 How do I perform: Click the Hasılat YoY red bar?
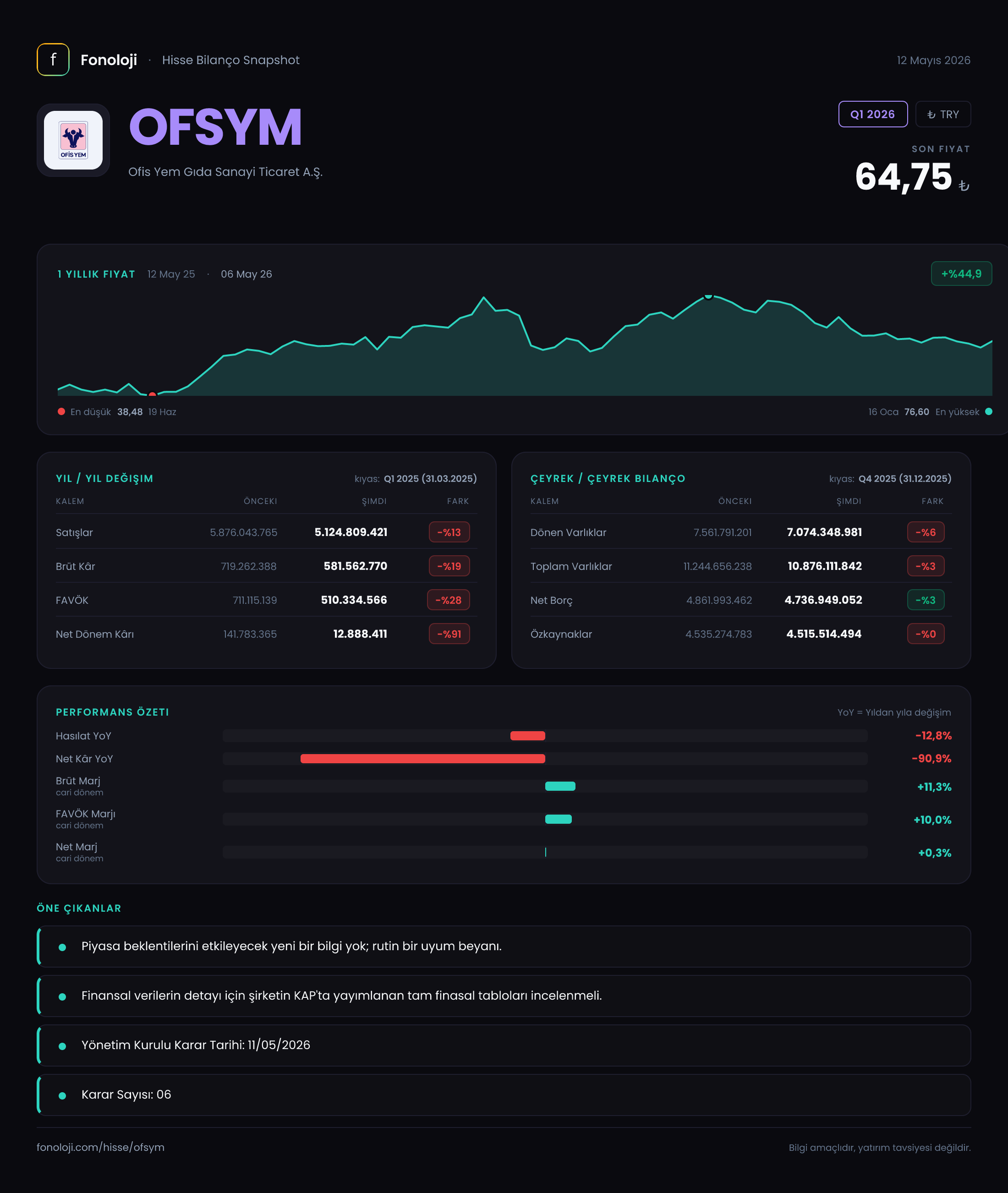(527, 736)
